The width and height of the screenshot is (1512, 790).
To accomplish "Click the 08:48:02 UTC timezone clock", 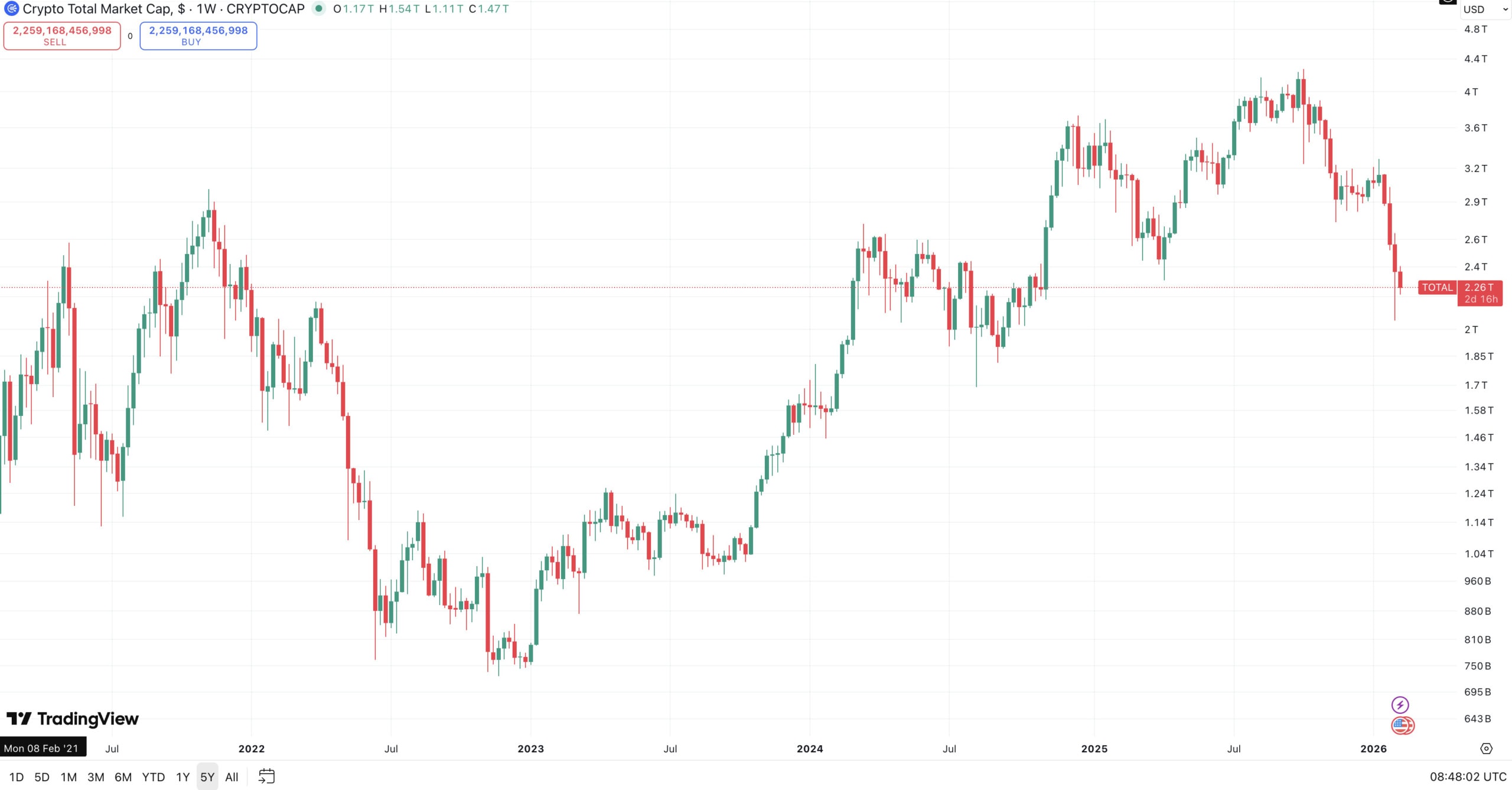I will pyautogui.click(x=1468, y=777).
